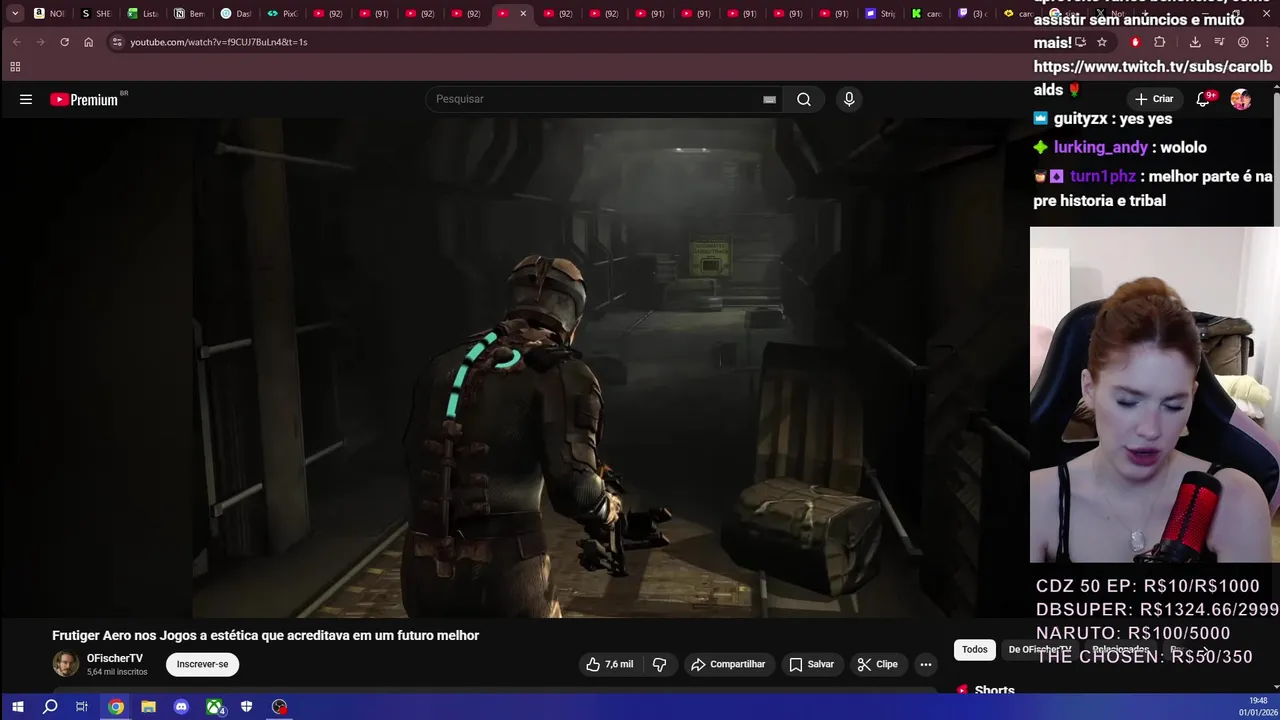Open the account avatar menu
This screenshot has width=1280, height=720.
(1241, 99)
